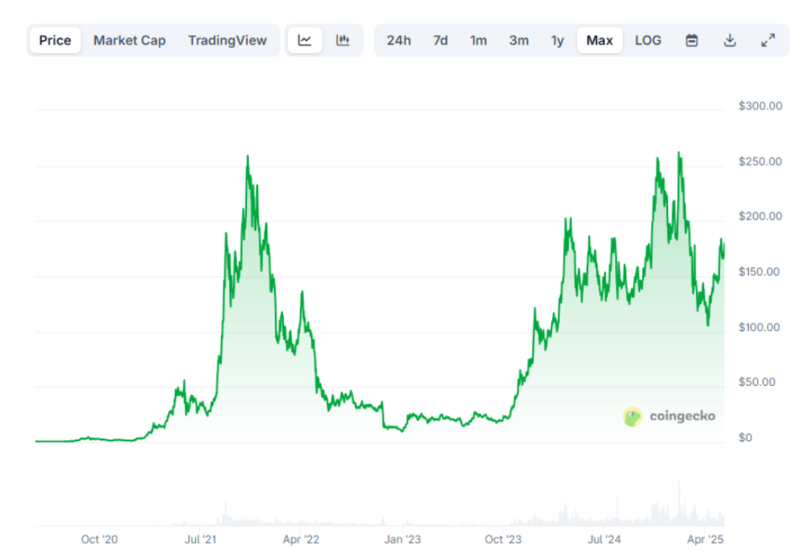Open the TradingView tab
Image resolution: width=800 pixels, height=553 pixels.
(x=227, y=40)
